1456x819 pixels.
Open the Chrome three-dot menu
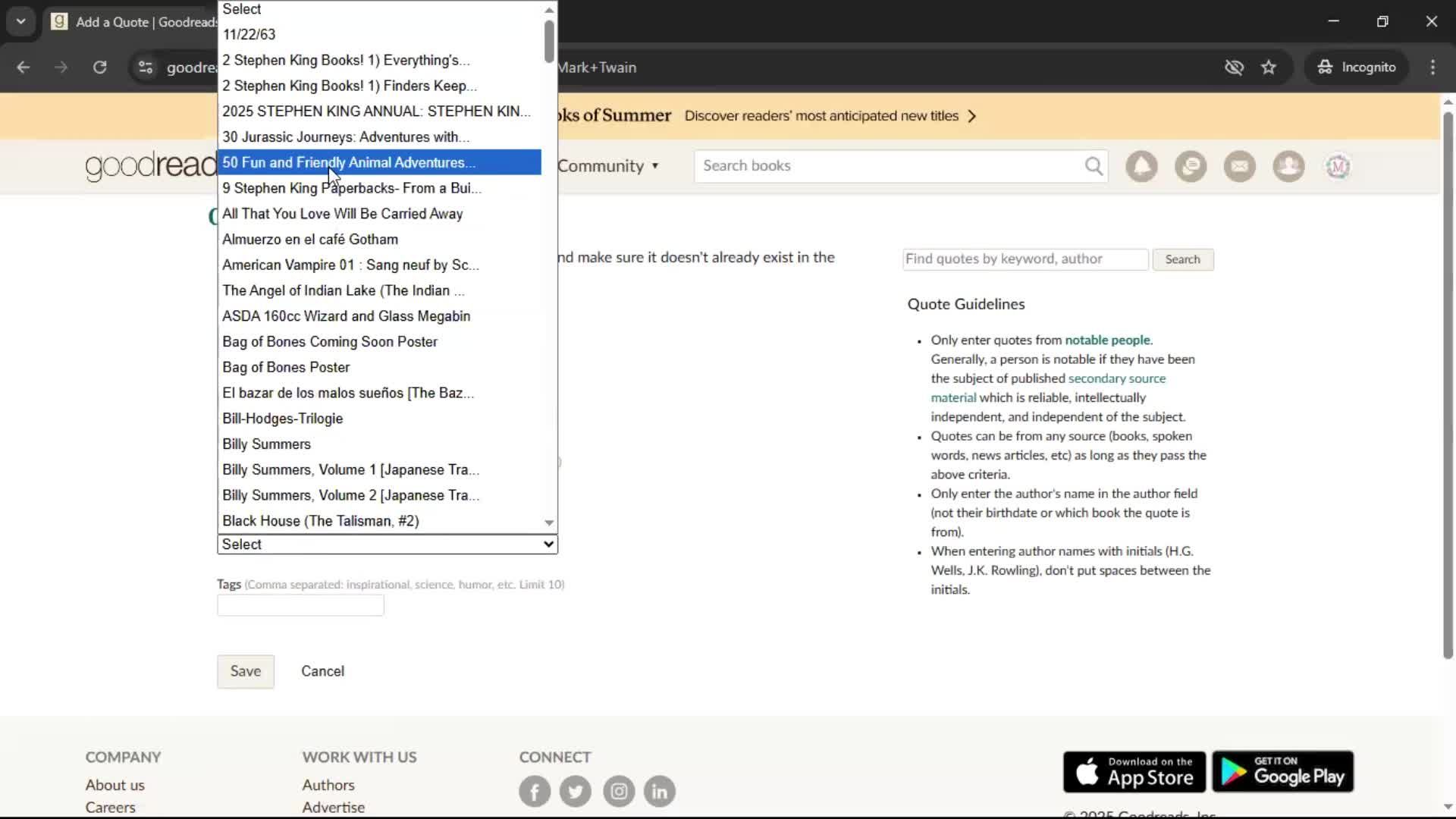[x=1432, y=67]
